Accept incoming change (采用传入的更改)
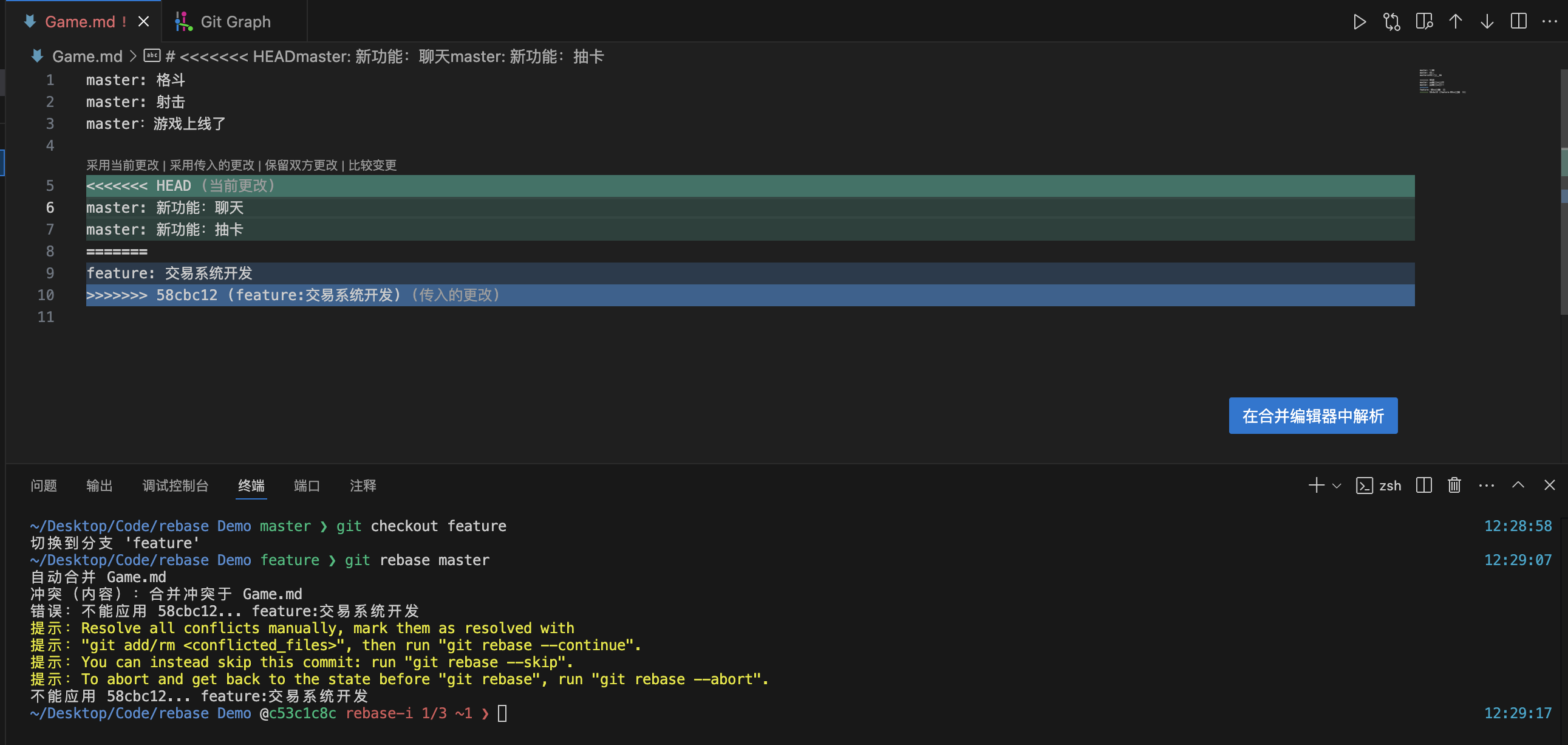 point(212,165)
